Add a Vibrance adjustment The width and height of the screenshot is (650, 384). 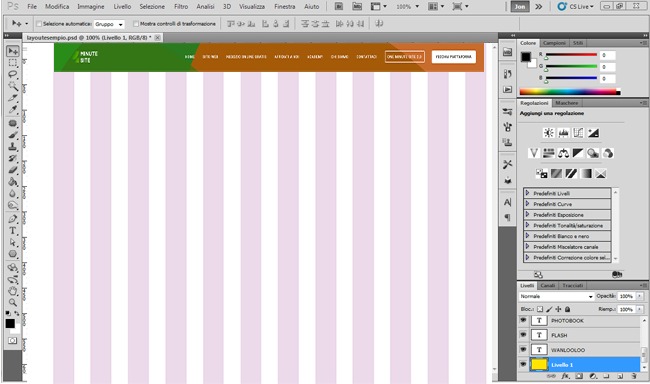pos(534,153)
